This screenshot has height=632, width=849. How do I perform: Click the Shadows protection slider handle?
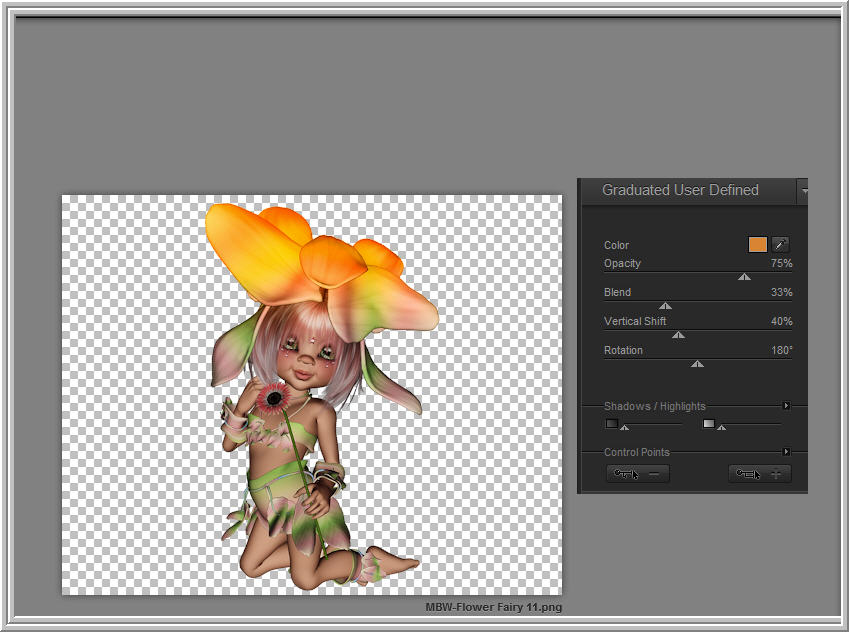624,427
